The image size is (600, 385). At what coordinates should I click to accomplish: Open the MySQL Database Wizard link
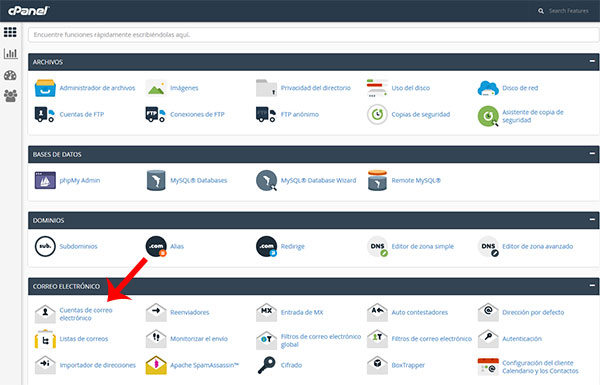click(318, 180)
